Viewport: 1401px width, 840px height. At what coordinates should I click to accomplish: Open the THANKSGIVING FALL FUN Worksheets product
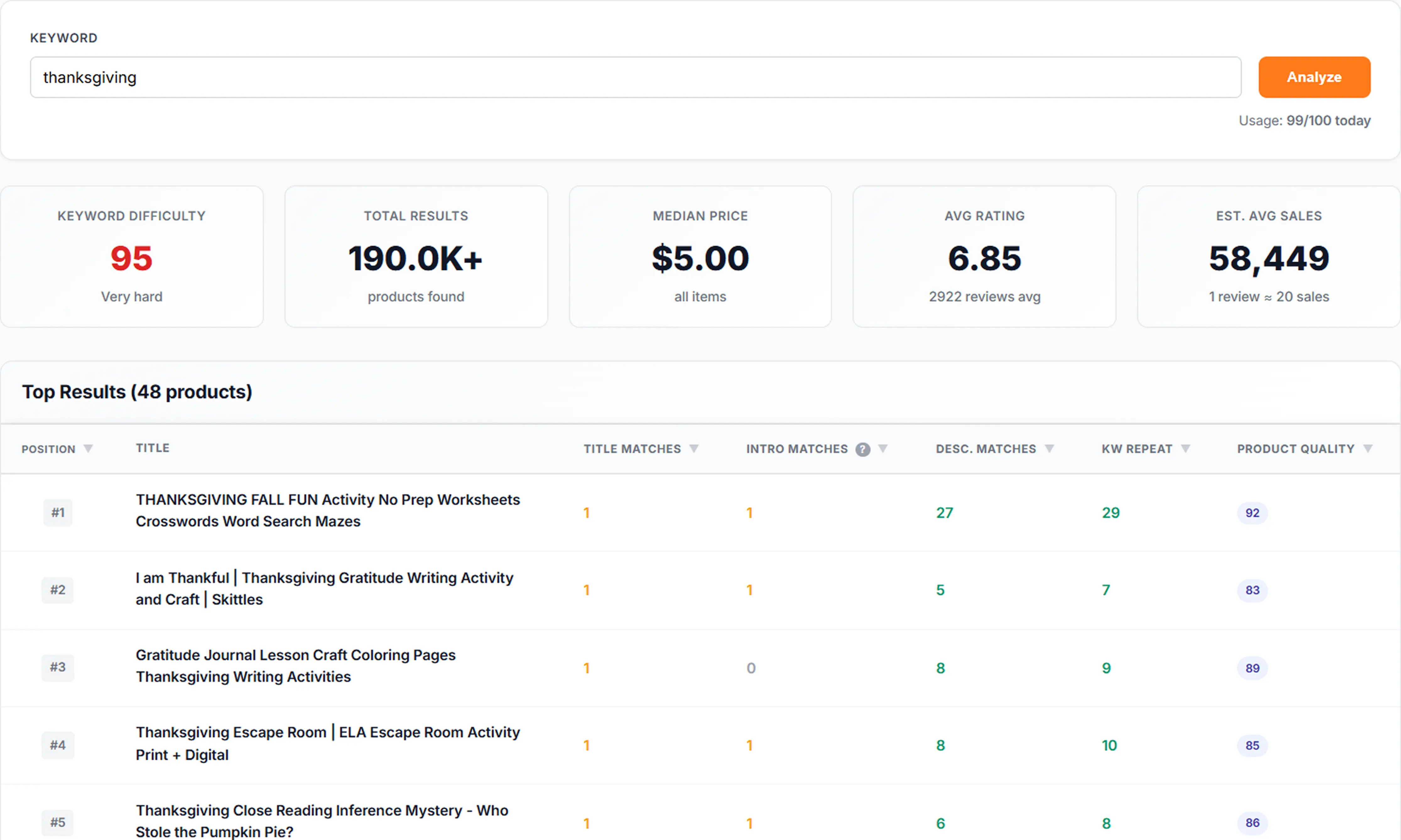pos(327,510)
